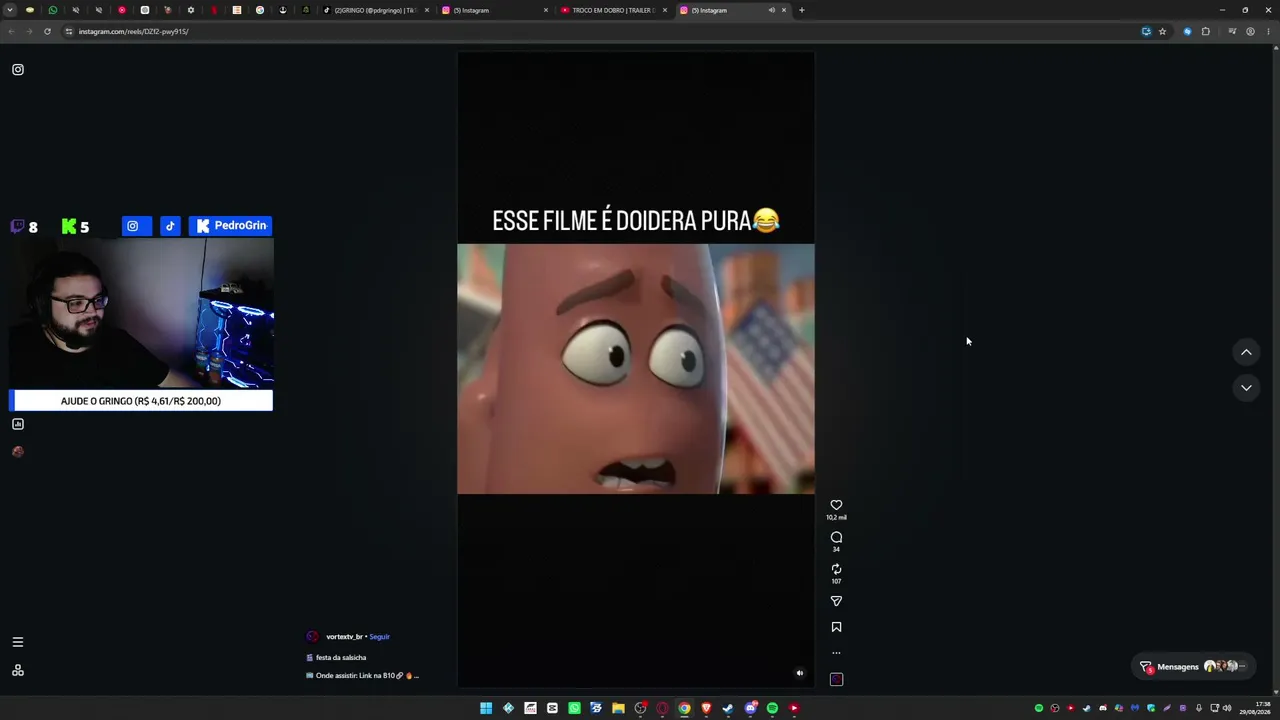Viewport: 1280px width, 720px height.
Task: Open the reel's three-dot more options
Action: 836,653
